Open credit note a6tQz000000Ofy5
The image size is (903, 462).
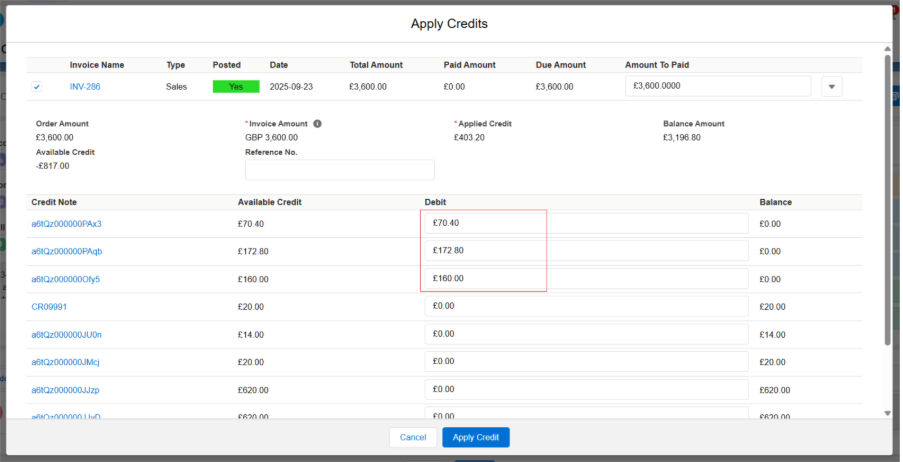pyautogui.click(x=65, y=279)
